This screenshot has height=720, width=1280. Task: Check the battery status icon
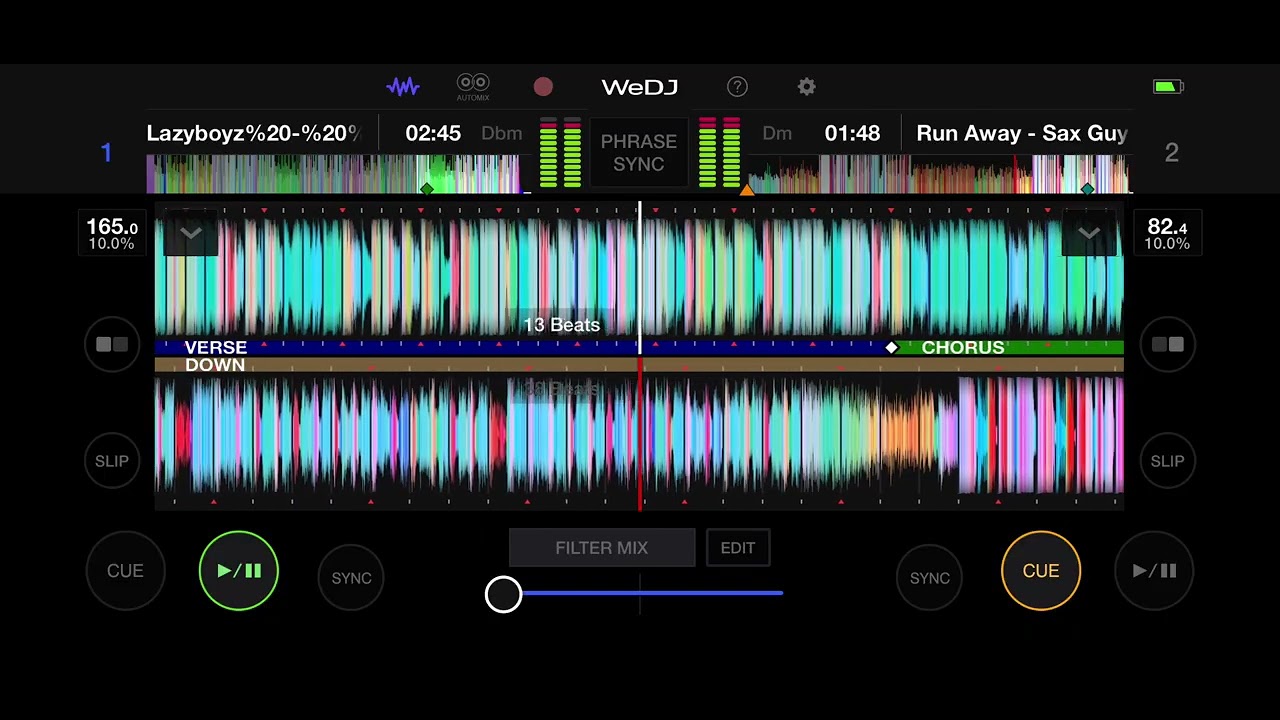(x=1168, y=87)
